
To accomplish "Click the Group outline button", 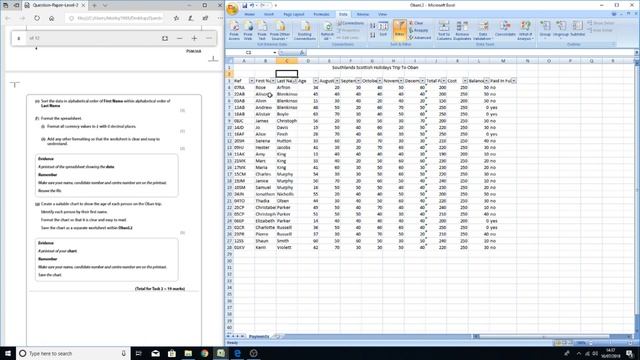I will 545,29.
